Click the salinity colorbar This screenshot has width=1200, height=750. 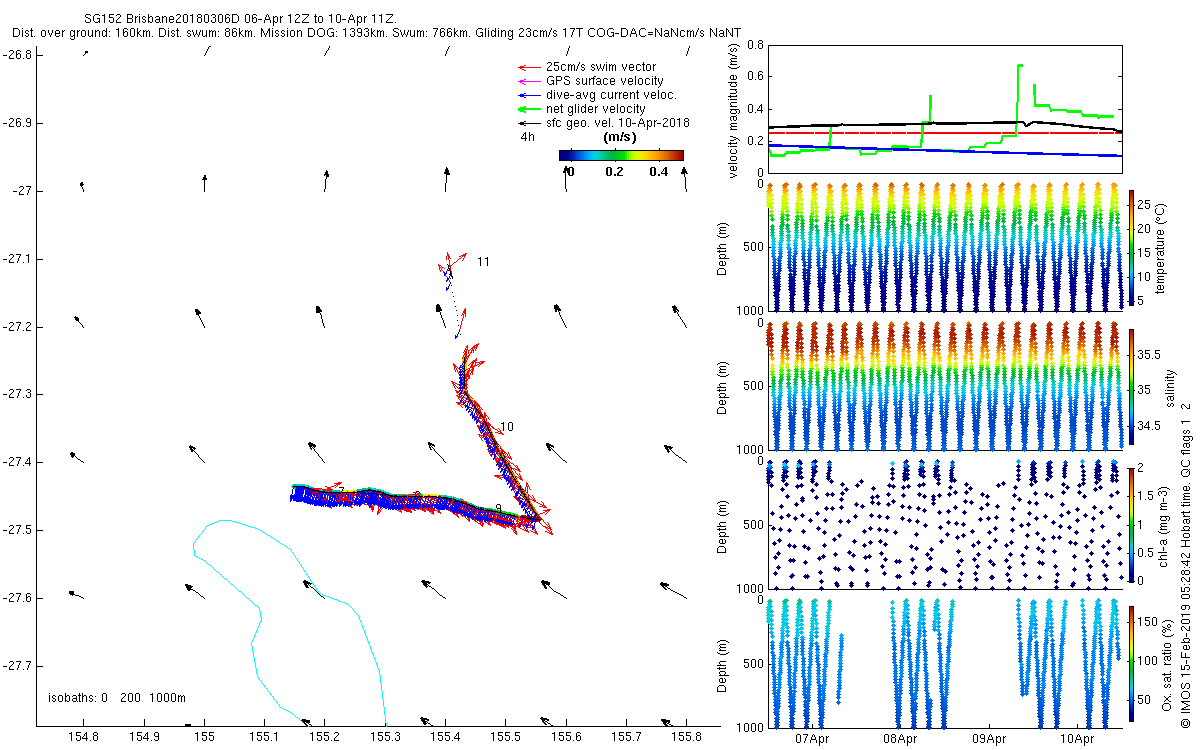click(1132, 386)
